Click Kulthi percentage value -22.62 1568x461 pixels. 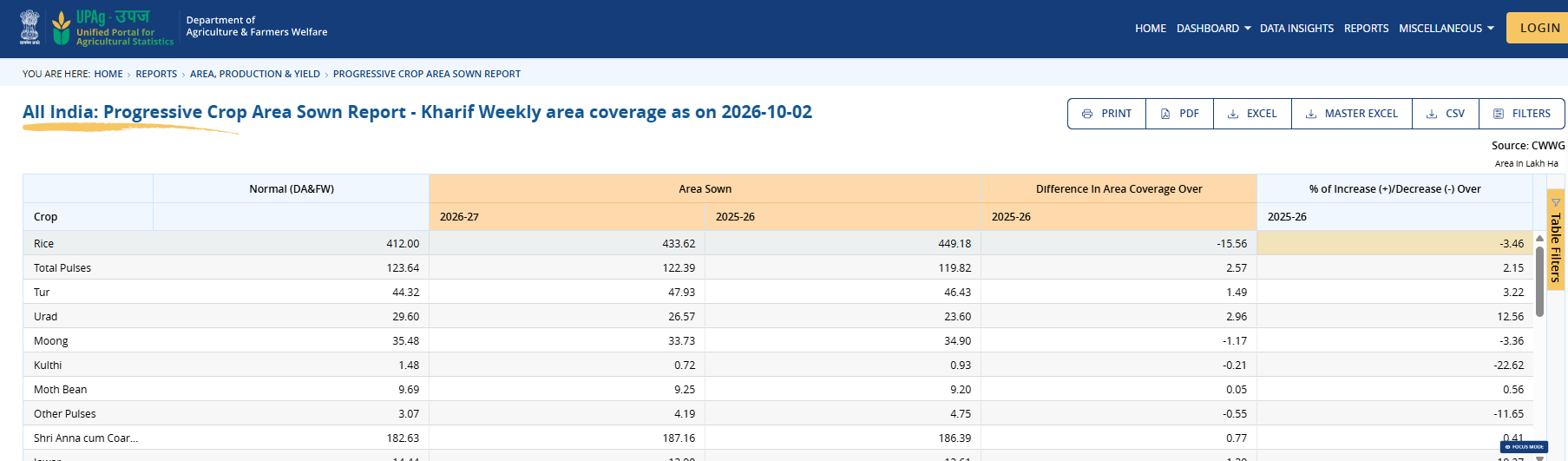[x=1508, y=366]
